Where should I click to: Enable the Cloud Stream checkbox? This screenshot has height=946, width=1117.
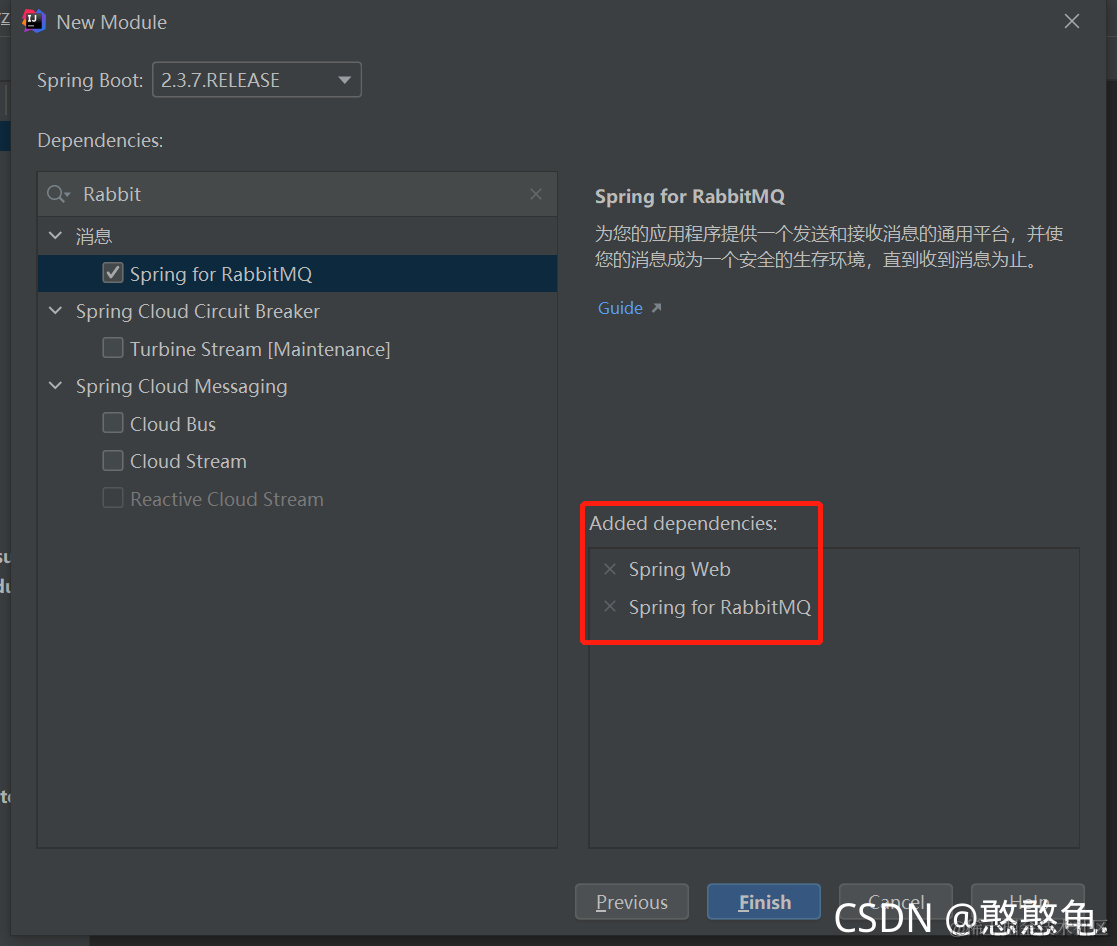click(x=113, y=461)
